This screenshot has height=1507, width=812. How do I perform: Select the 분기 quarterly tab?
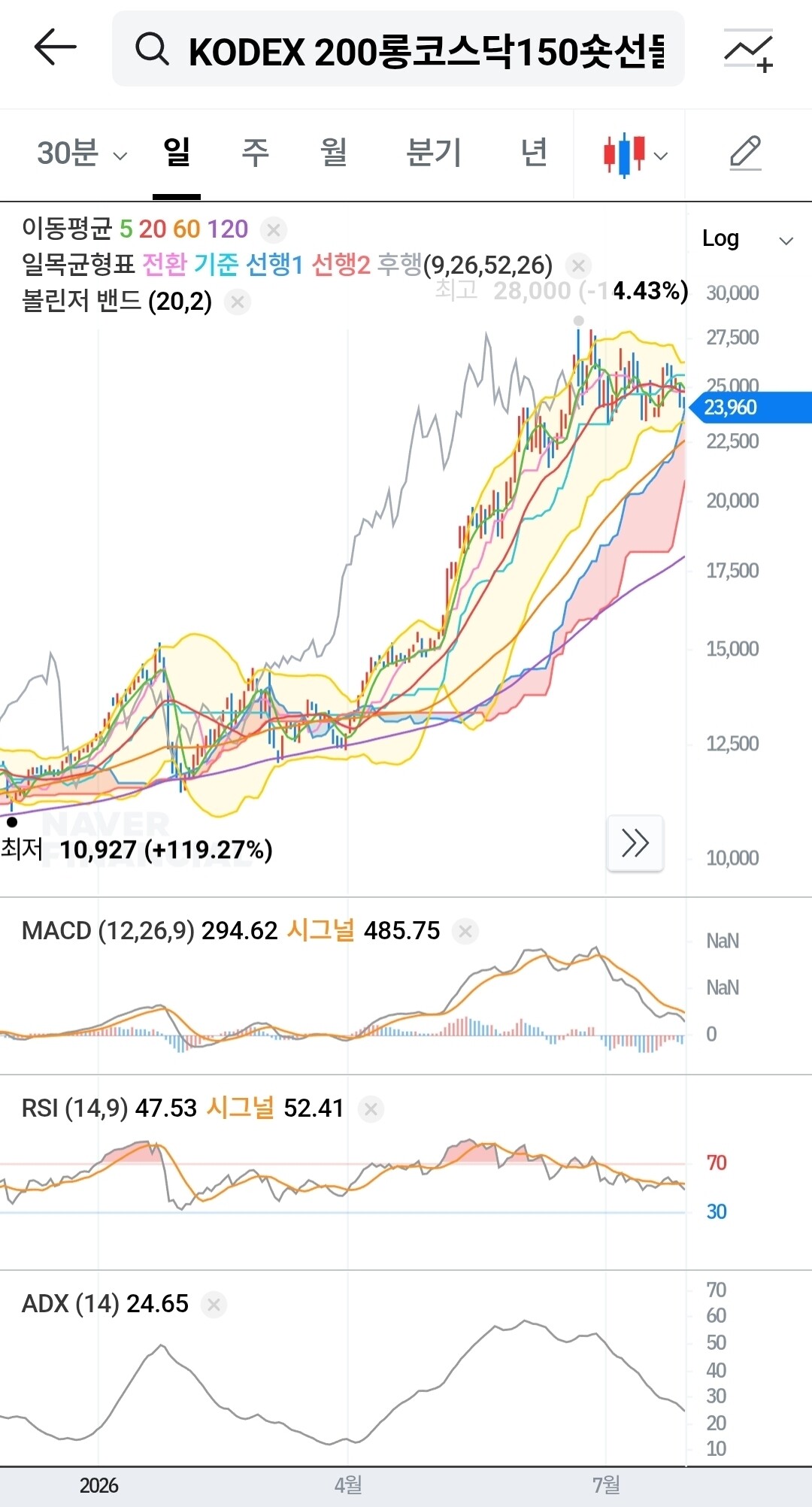(434, 153)
